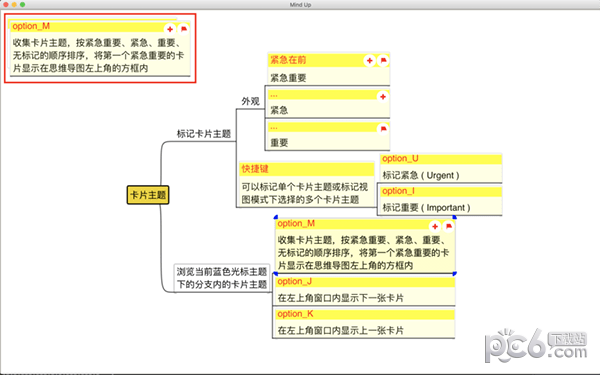The image size is (600, 375).
Task: Click body text of the top-left preview card
Action: (x=98, y=55)
